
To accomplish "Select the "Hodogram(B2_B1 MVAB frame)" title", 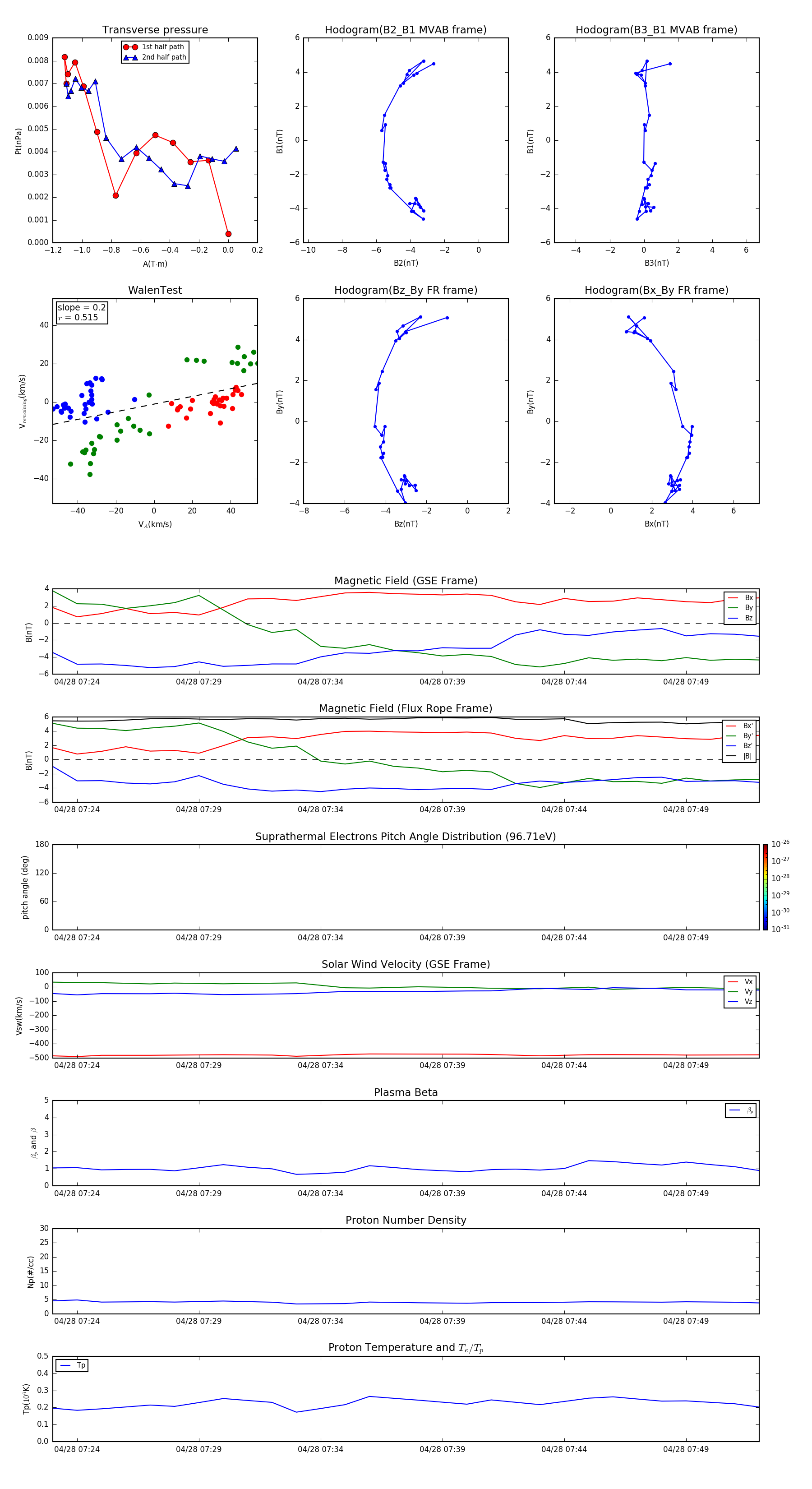I will (x=406, y=30).
